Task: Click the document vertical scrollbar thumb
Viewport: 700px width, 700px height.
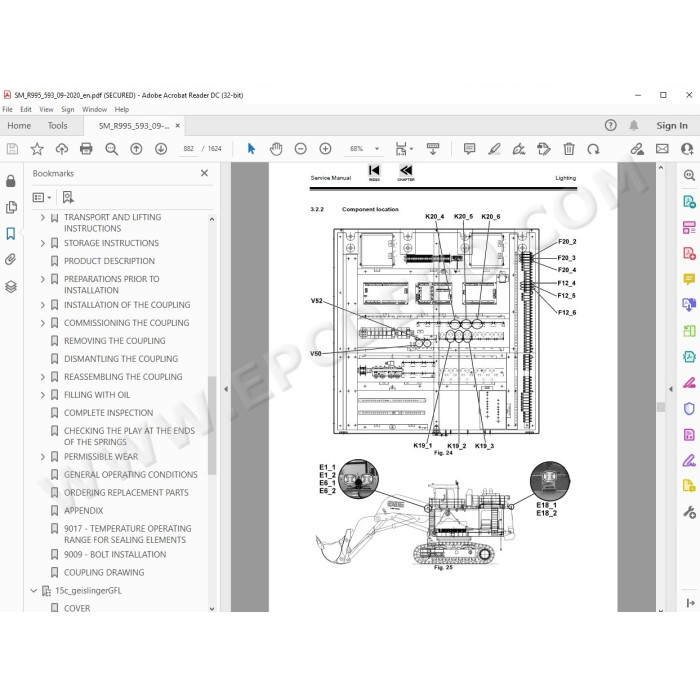Action: [661, 407]
